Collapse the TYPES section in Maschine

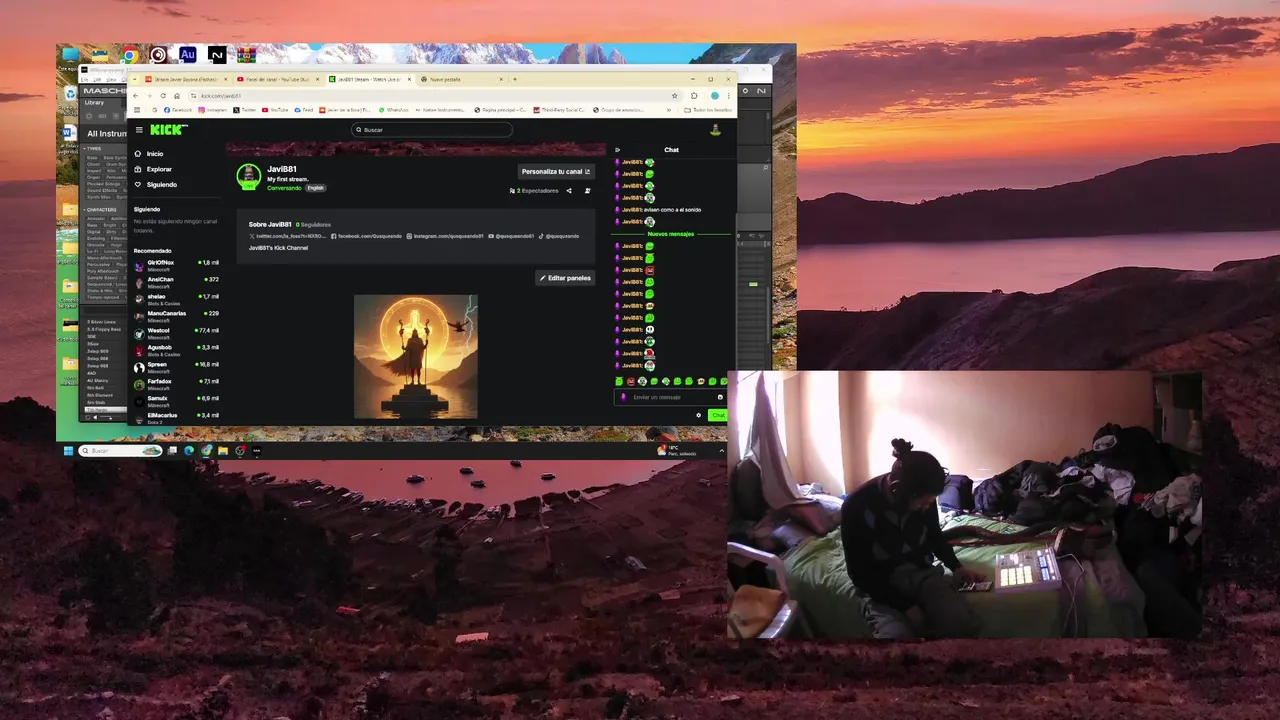[x=93, y=148]
